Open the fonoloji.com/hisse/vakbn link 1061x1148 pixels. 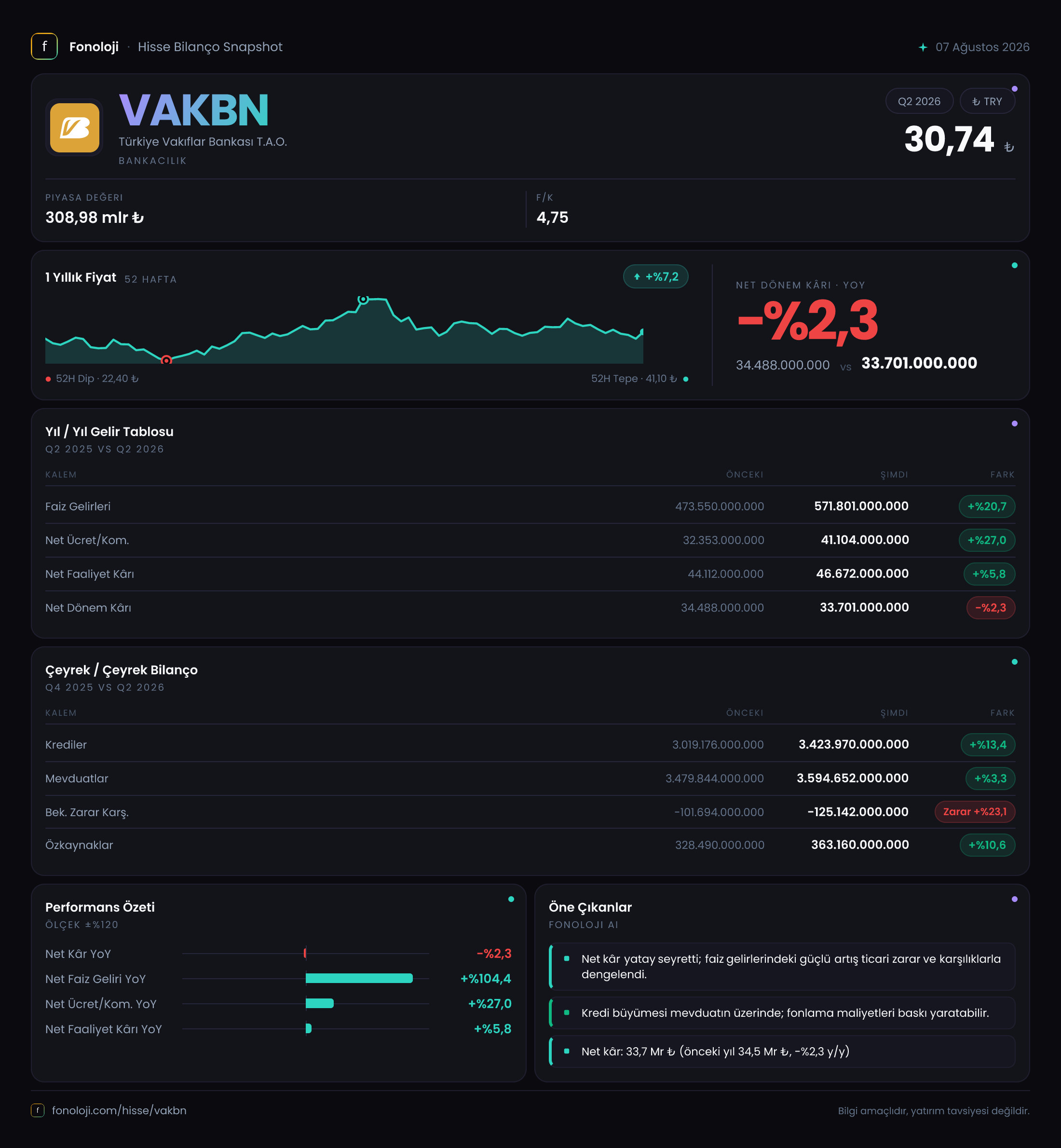(119, 1110)
